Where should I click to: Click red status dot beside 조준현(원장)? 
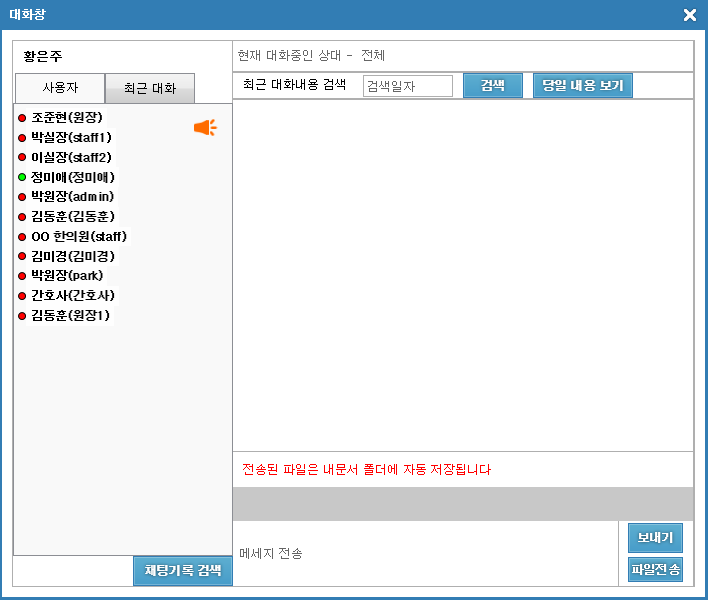click(22, 118)
